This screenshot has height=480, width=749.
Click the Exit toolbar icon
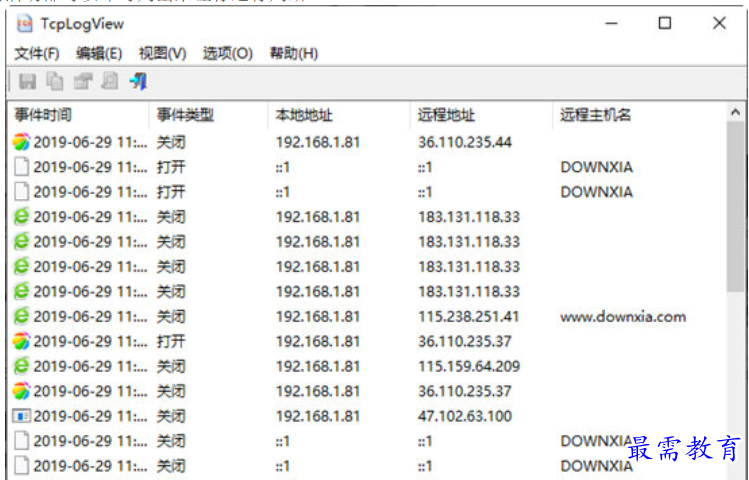click(x=138, y=81)
